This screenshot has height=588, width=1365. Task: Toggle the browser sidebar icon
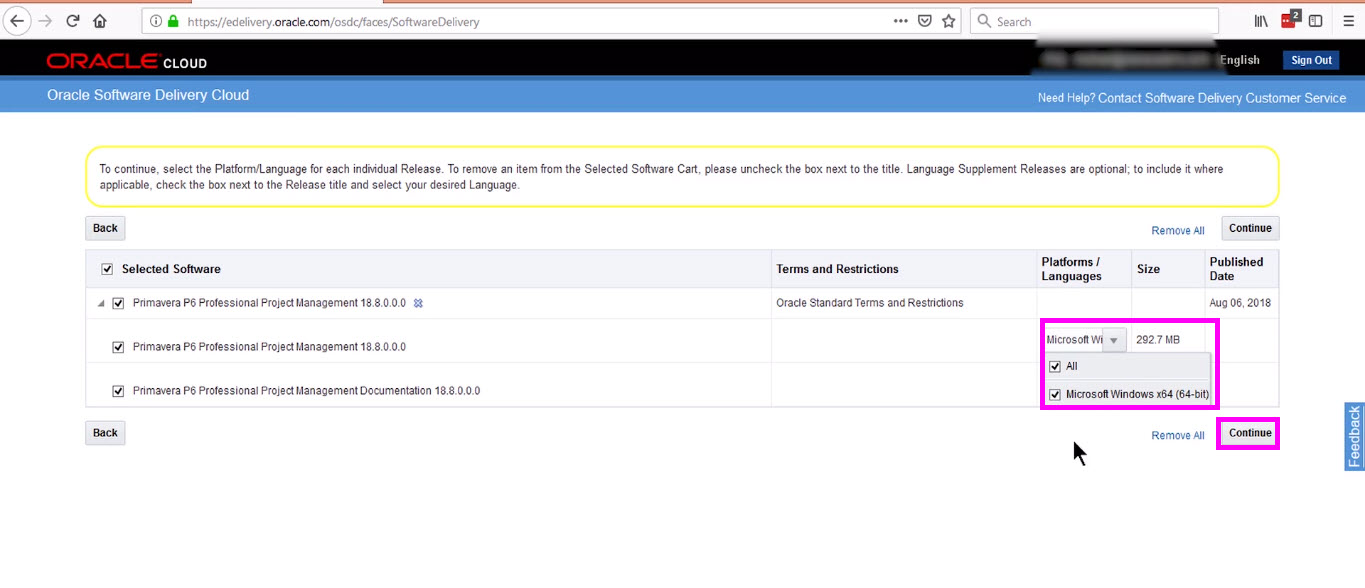(x=1316, y=21)
